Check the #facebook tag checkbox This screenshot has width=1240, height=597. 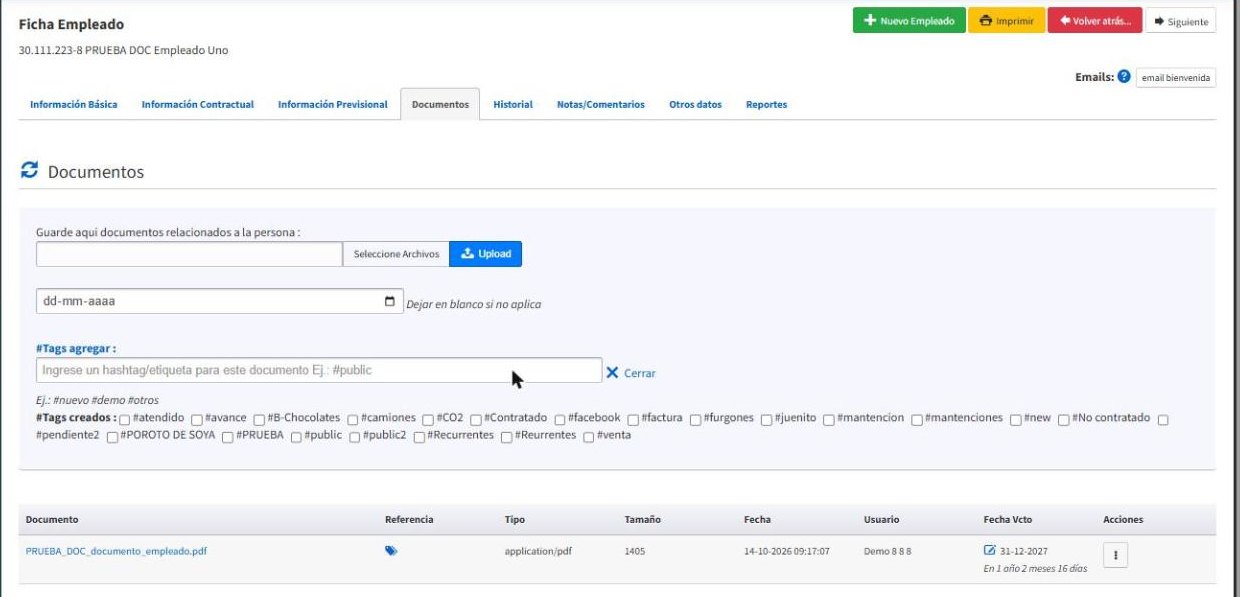560,419
